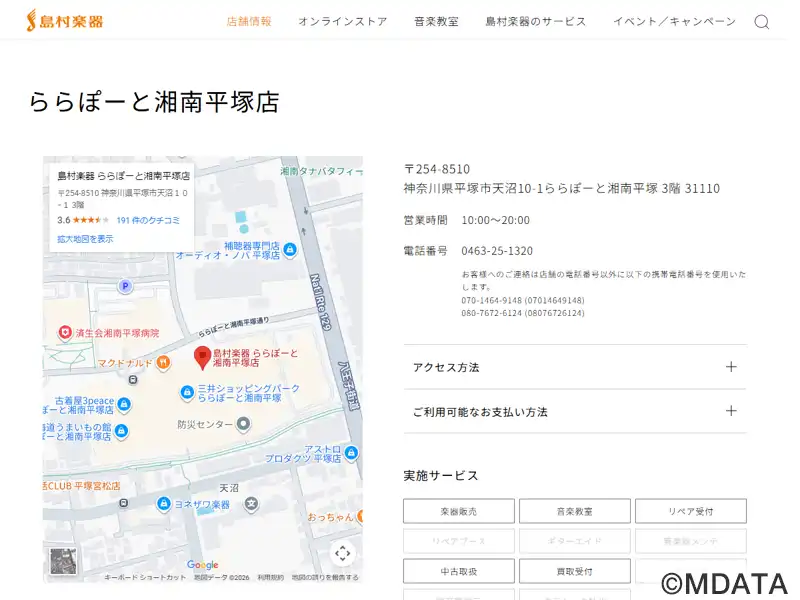Click bus stop icon below マクドナルド
Image resolution: width=800 pixels, height=600 pixels.
point(133,380)
